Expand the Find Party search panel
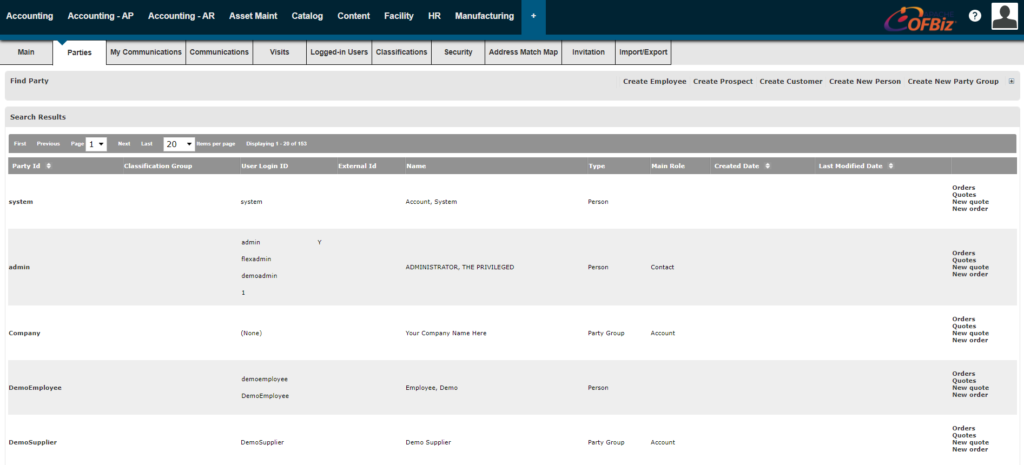The height and width of the screenshot is (465, 1024). [x=1011, y=81]
